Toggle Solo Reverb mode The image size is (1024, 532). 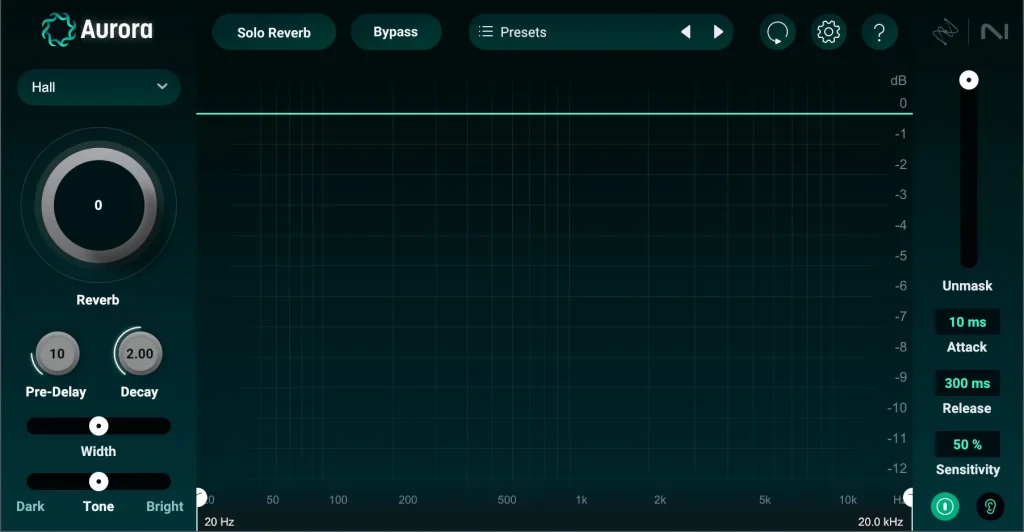click(273, 32)
